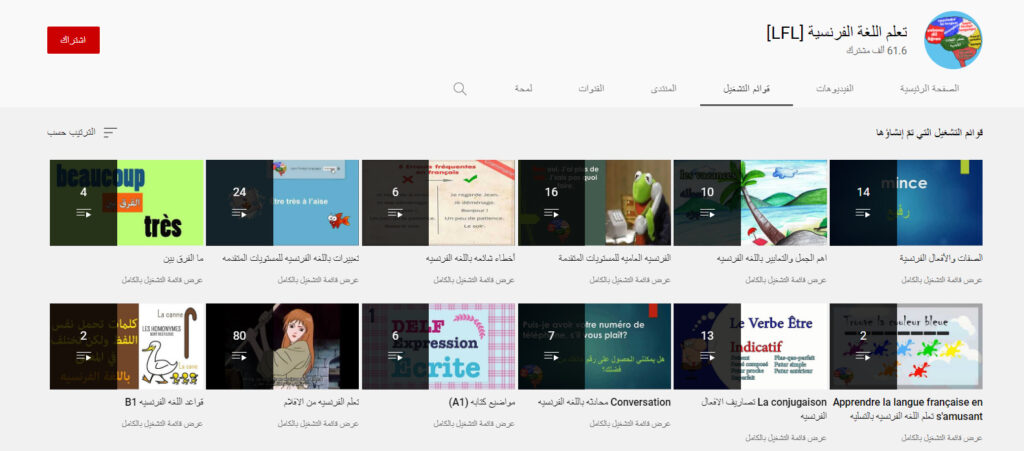Image resolution: width=1024 pixels, height=451 pixels.
Task: Open the 'Erreurs fréquentes' playlist thumbnail
Action: [438, 202]
